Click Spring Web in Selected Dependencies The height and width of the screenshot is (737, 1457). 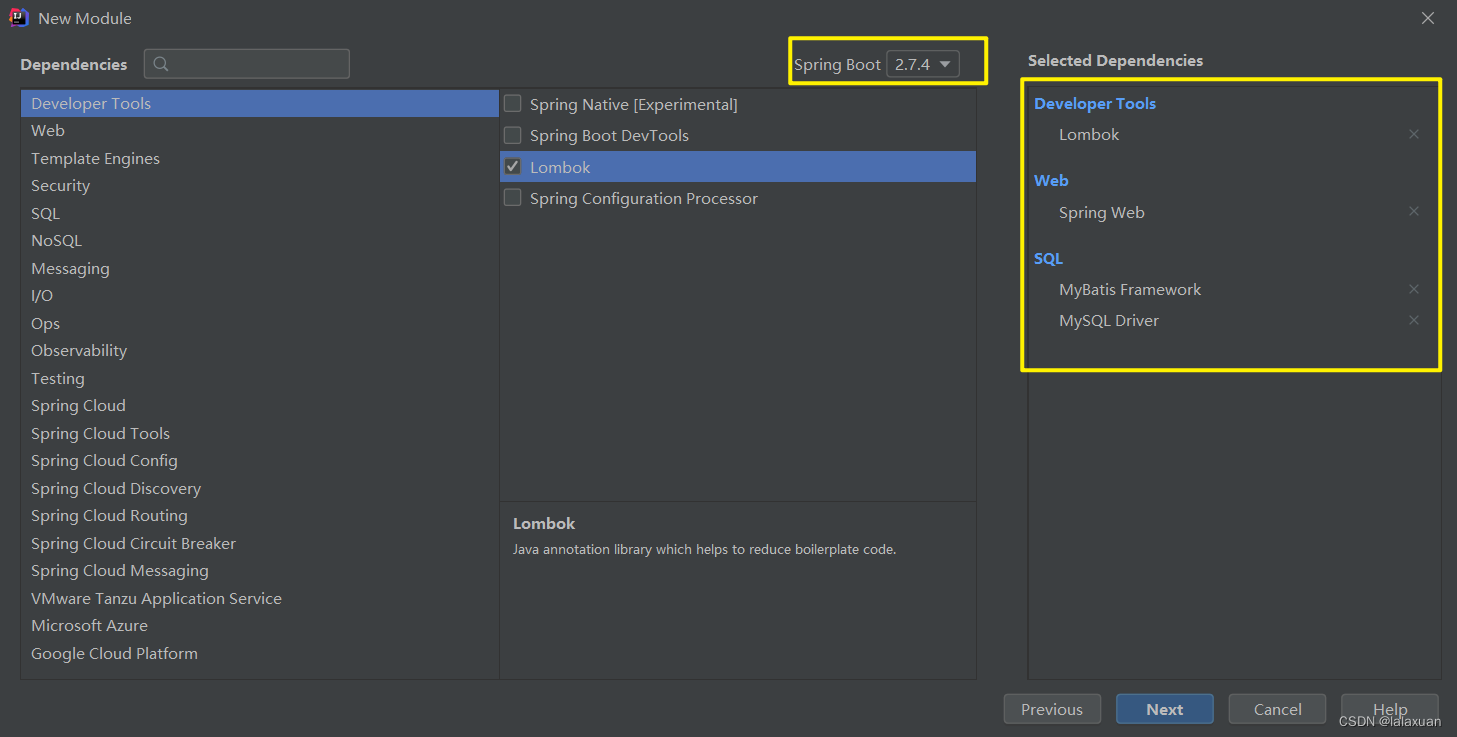(x=1102, y=212)
